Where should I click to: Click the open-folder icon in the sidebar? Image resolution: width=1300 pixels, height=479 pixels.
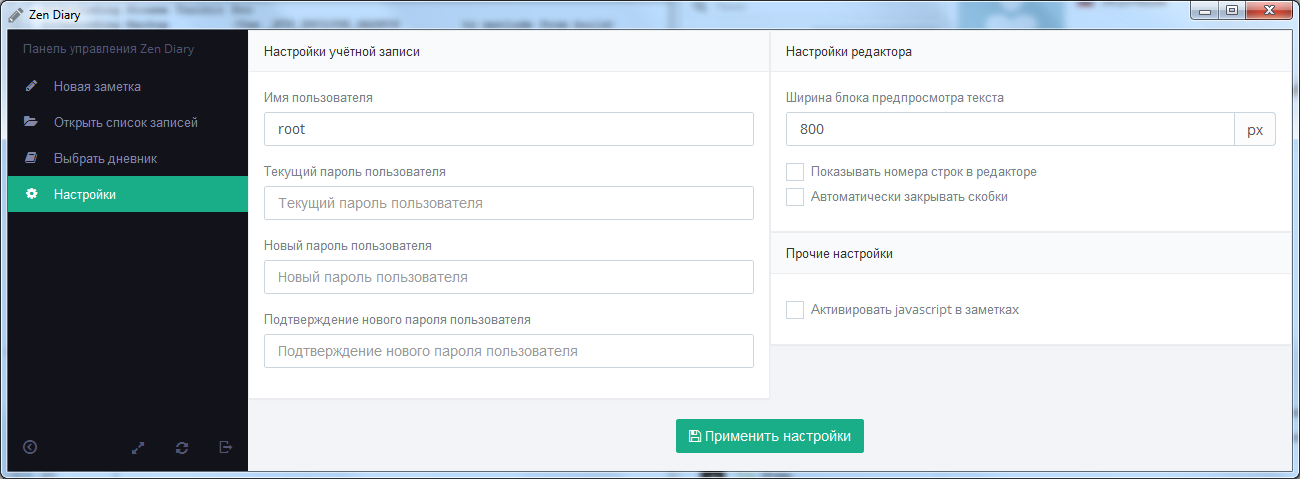(x=31, y=122)
